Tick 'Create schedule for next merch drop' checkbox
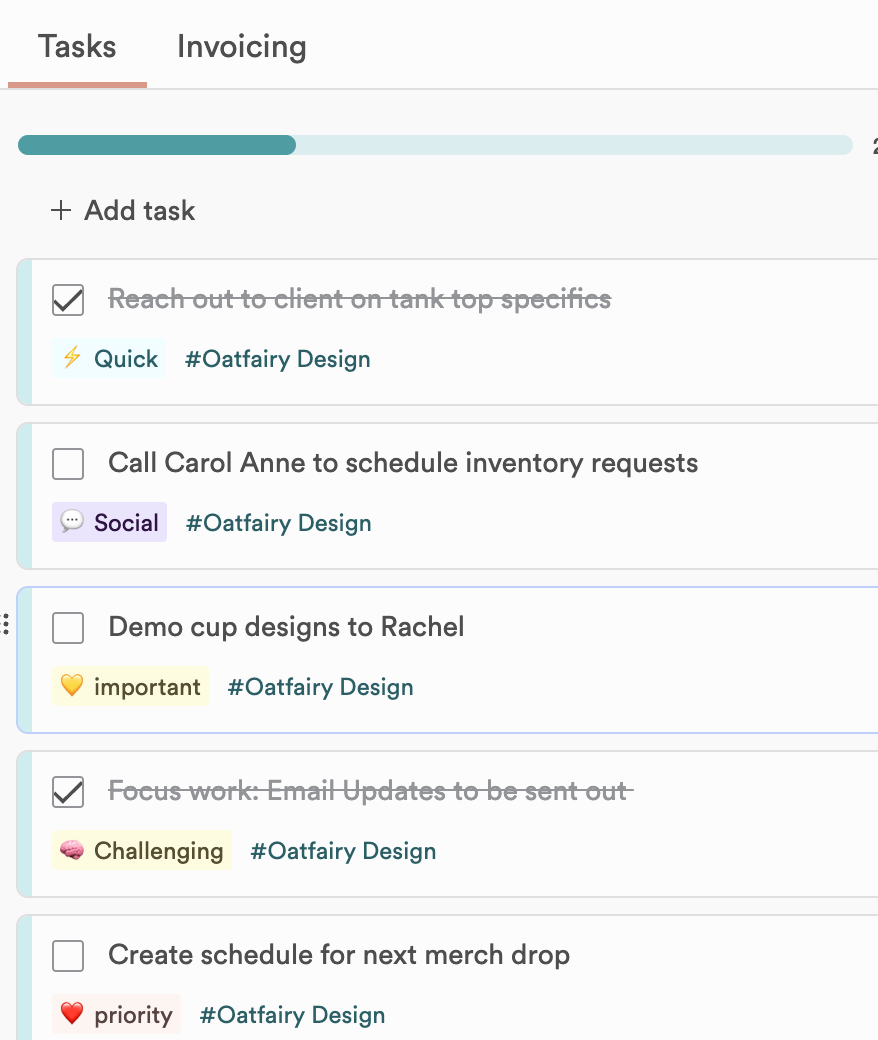The width and height of the screenshot is (878, 1040). pos(68,956)
